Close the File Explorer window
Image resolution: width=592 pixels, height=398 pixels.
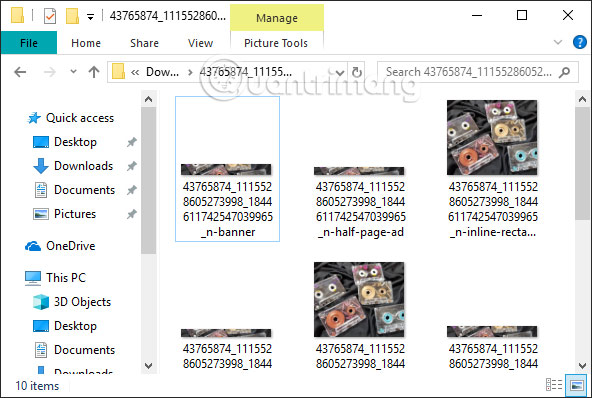click(567, 15)
